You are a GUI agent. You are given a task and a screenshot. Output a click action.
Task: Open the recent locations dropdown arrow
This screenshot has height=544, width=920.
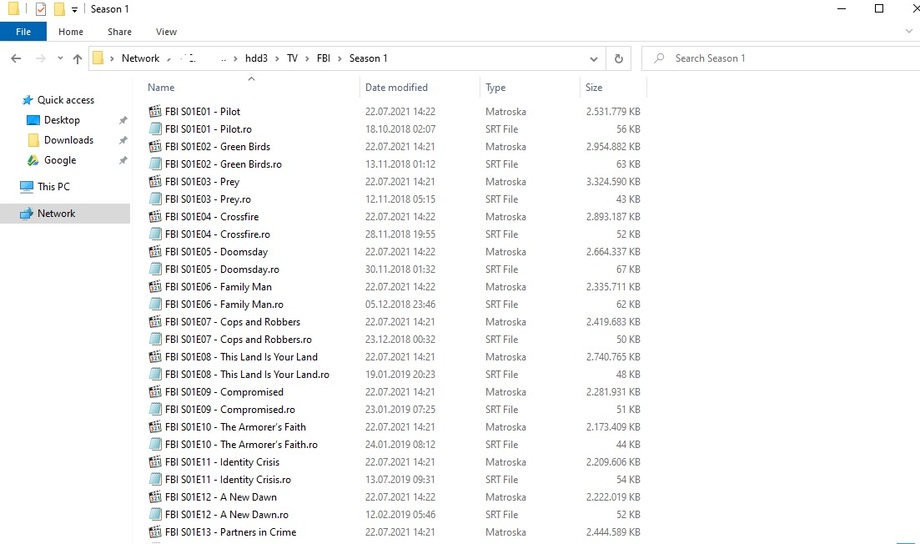pyautogui.click(x=60, y=58)
